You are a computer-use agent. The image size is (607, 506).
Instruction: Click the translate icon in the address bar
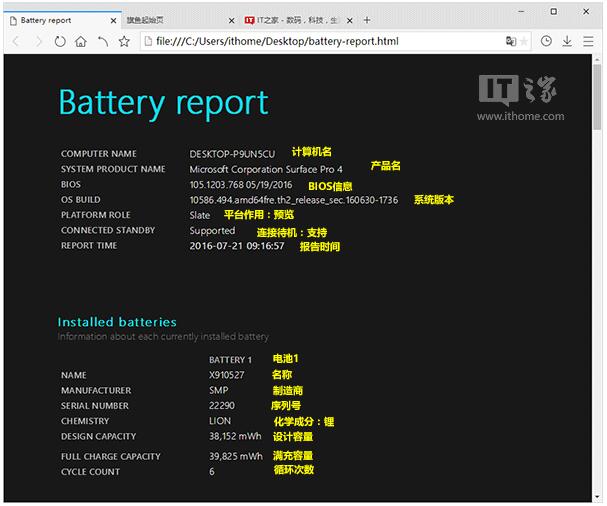[510, 41]
